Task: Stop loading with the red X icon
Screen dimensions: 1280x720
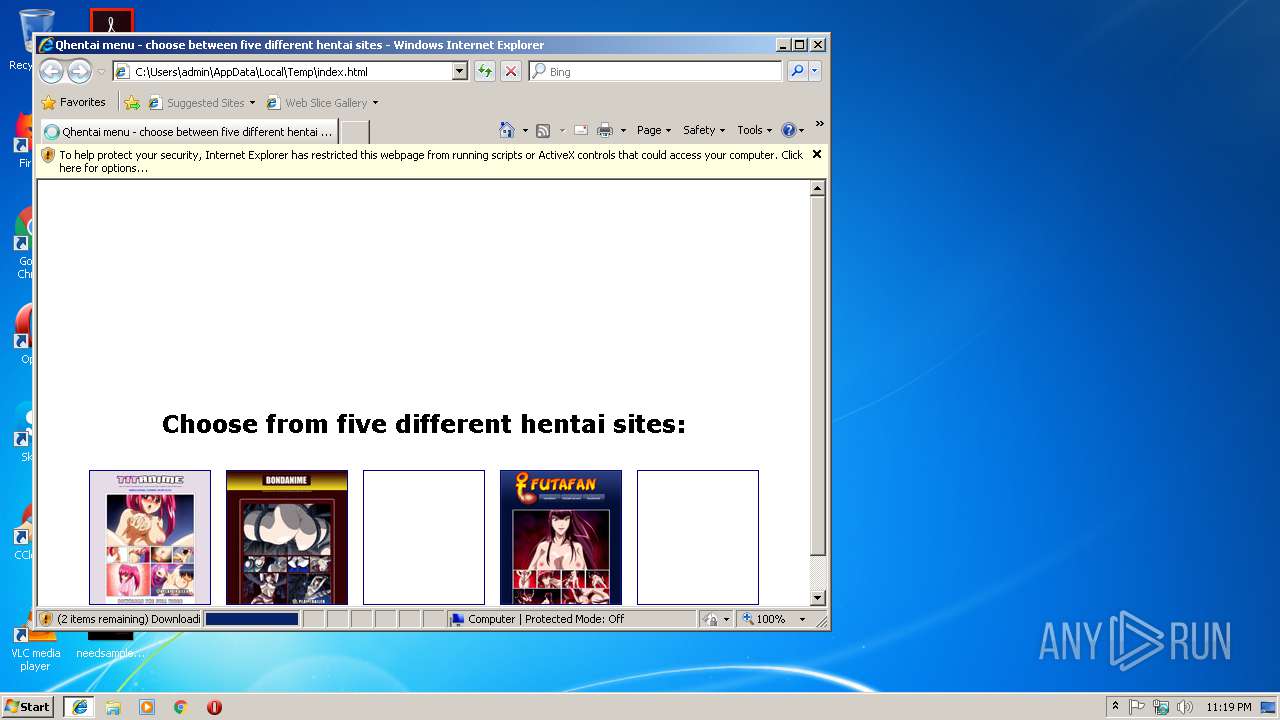Action: 511,71
